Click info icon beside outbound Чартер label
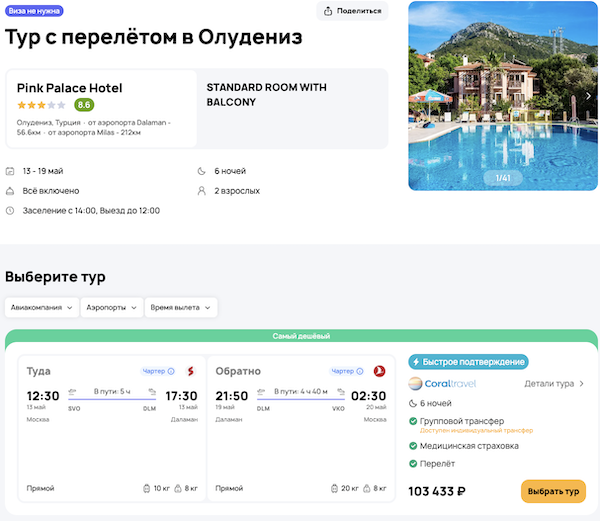The width and height of the screenshot is (600, 521). (171, 371)
